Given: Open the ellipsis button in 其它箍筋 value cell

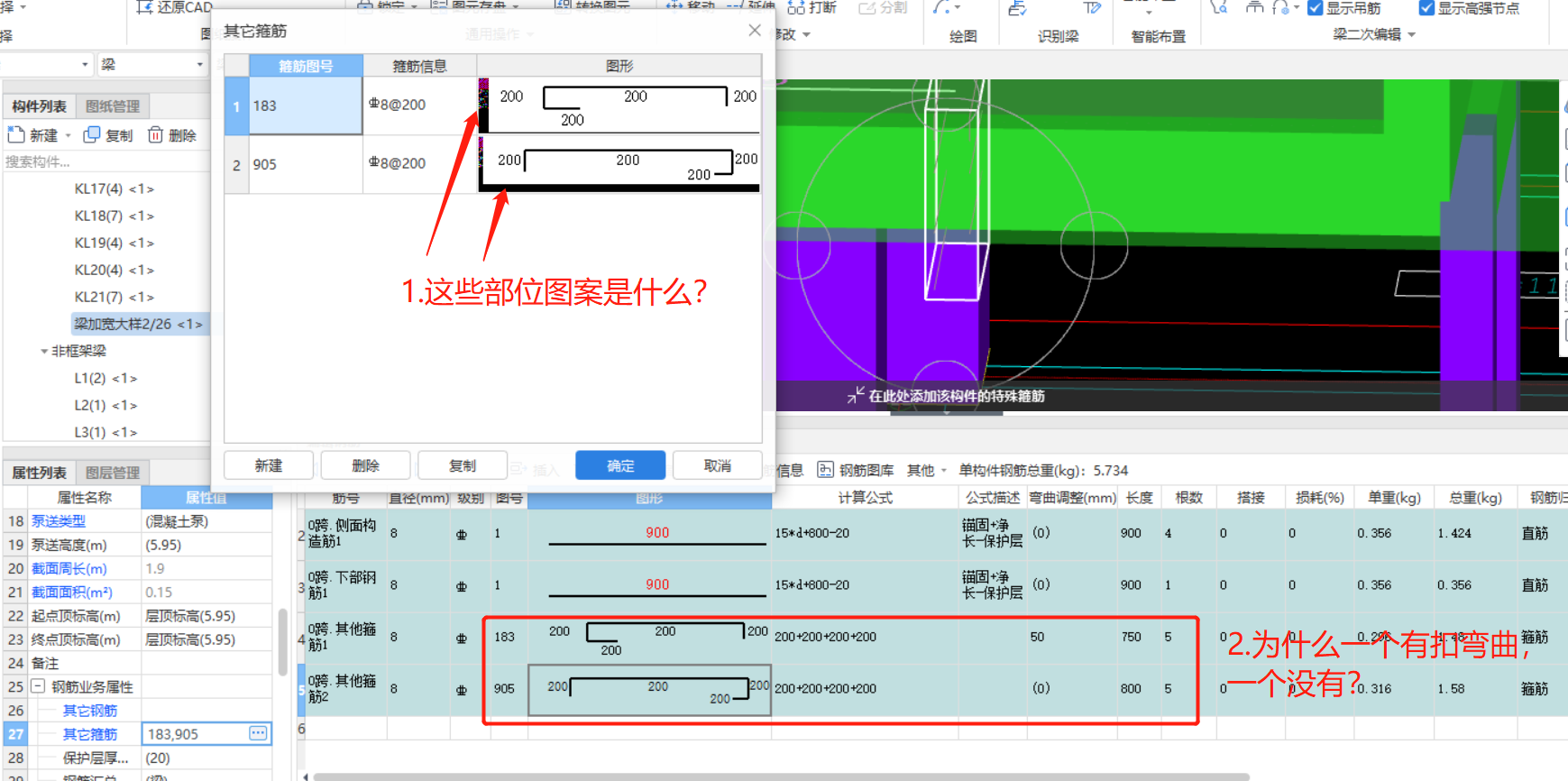Looking at the screenshot, I should (258, 733).
